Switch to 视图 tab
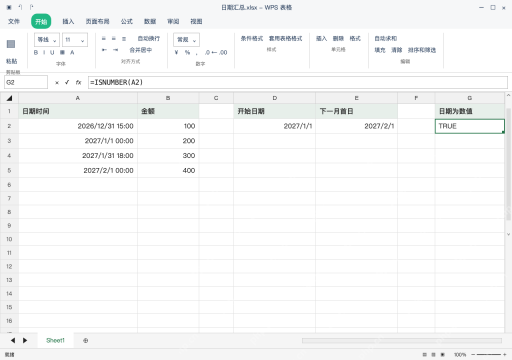 point(196,21)
